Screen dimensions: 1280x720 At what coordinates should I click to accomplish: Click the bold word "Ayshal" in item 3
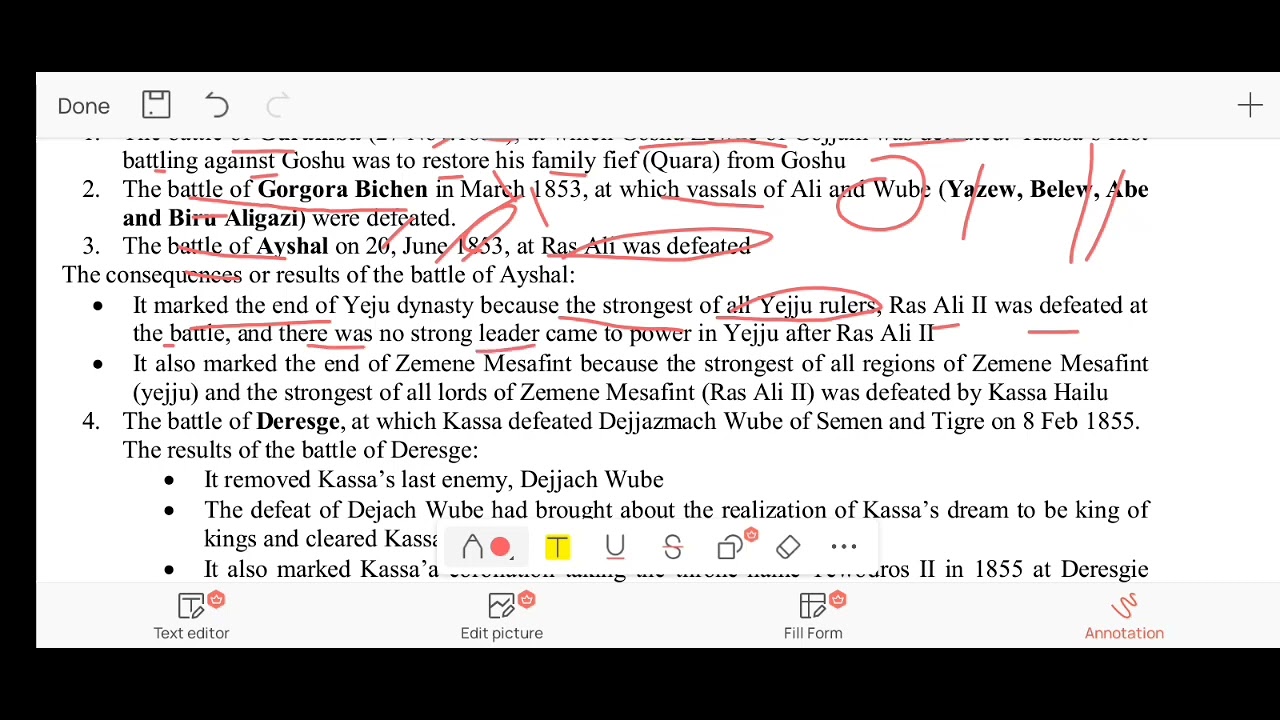[292, 246]
